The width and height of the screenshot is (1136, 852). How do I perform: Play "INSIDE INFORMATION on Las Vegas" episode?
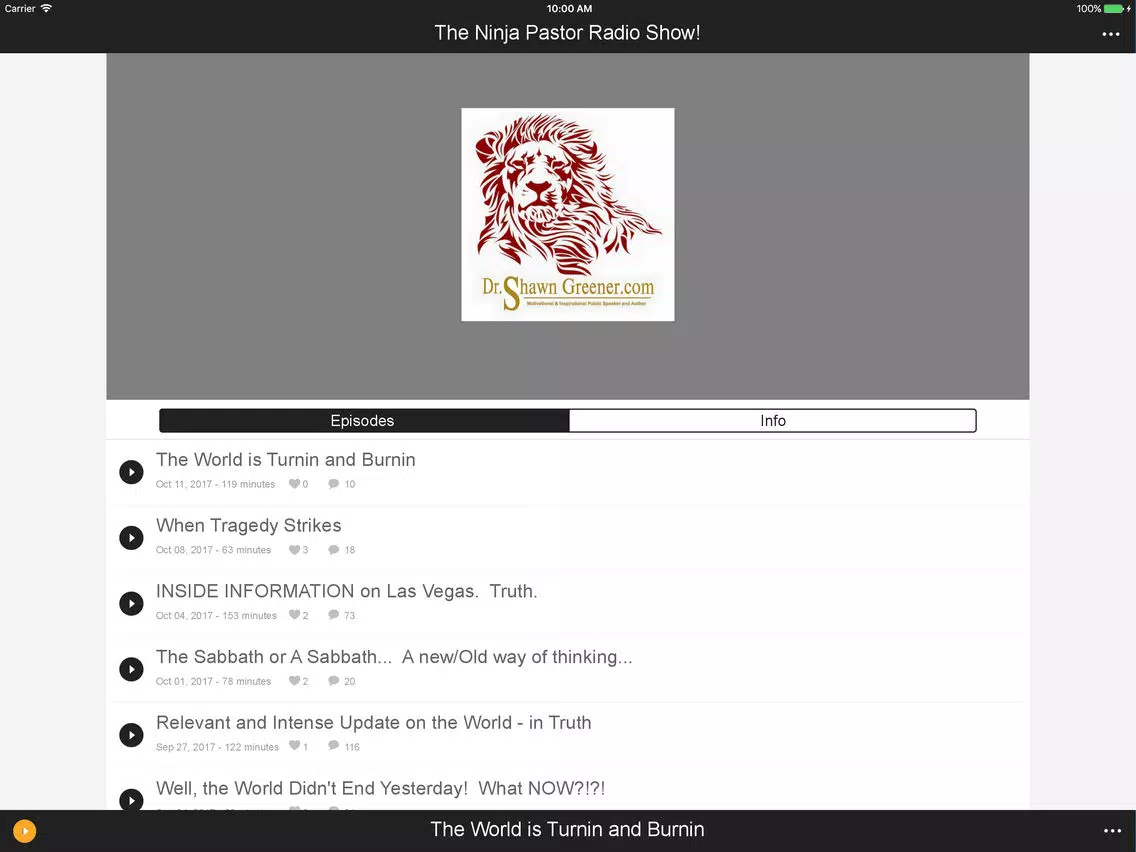coord(131,604)
